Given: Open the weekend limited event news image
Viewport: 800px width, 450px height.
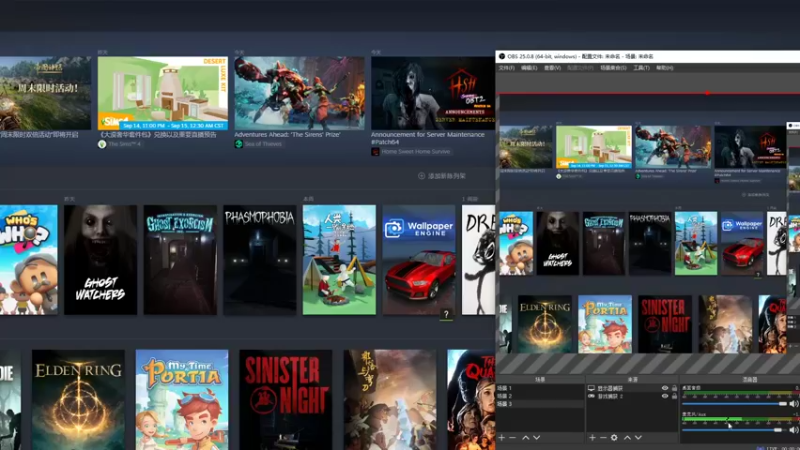Looking at the screenshot, I should [x=45, y=93].
